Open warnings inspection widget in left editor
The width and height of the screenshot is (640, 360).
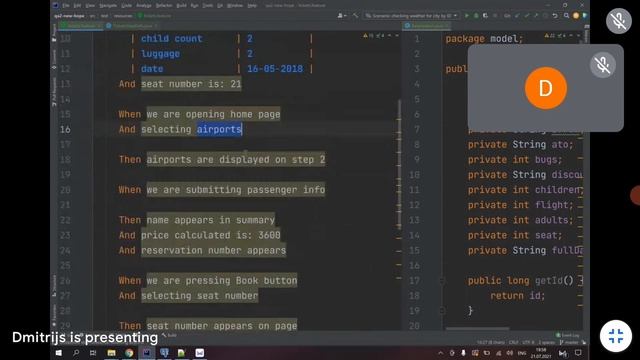pyautogui.click(x=374, y=36)
